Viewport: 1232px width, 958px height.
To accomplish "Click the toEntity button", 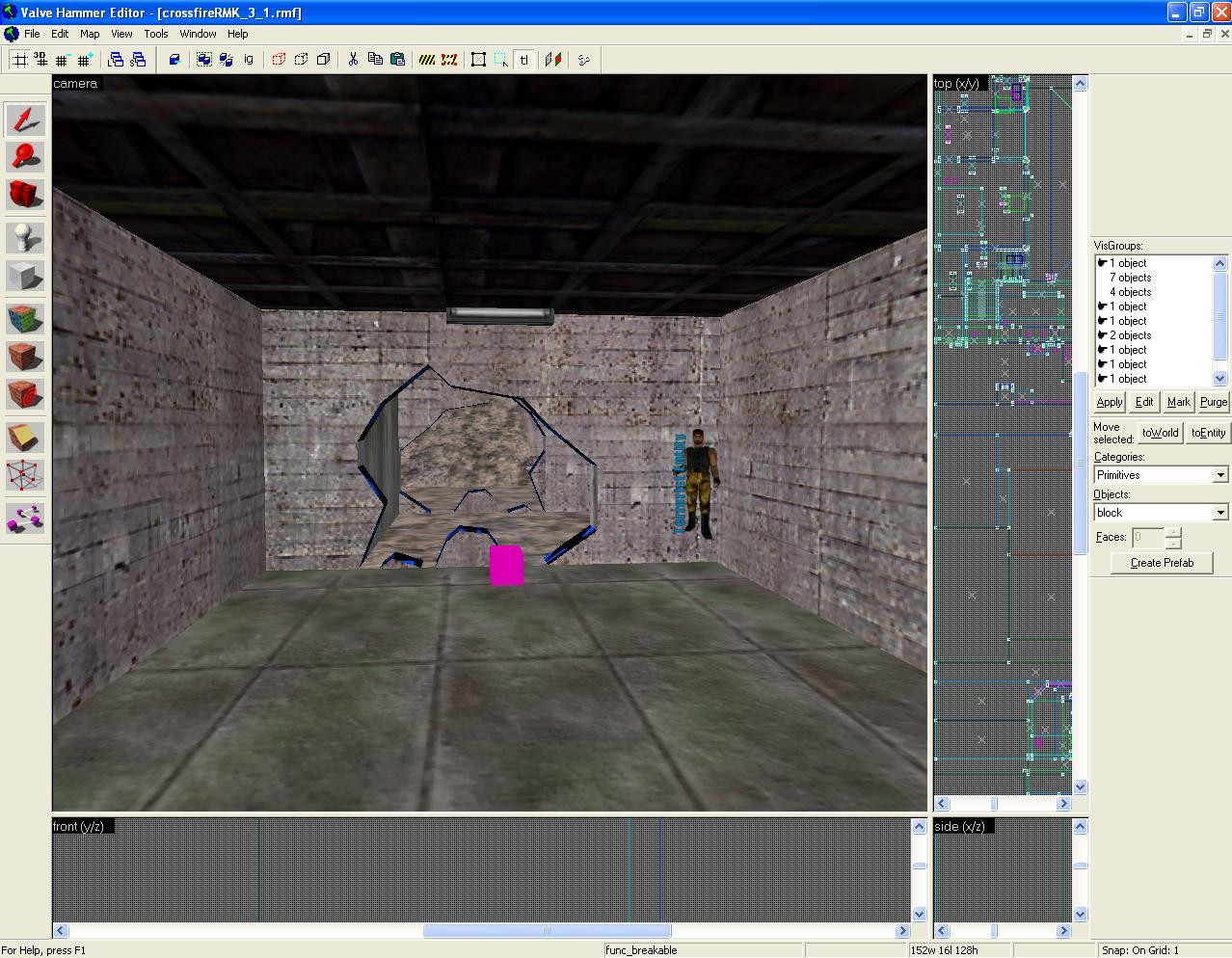I will tap(1208, 433).
